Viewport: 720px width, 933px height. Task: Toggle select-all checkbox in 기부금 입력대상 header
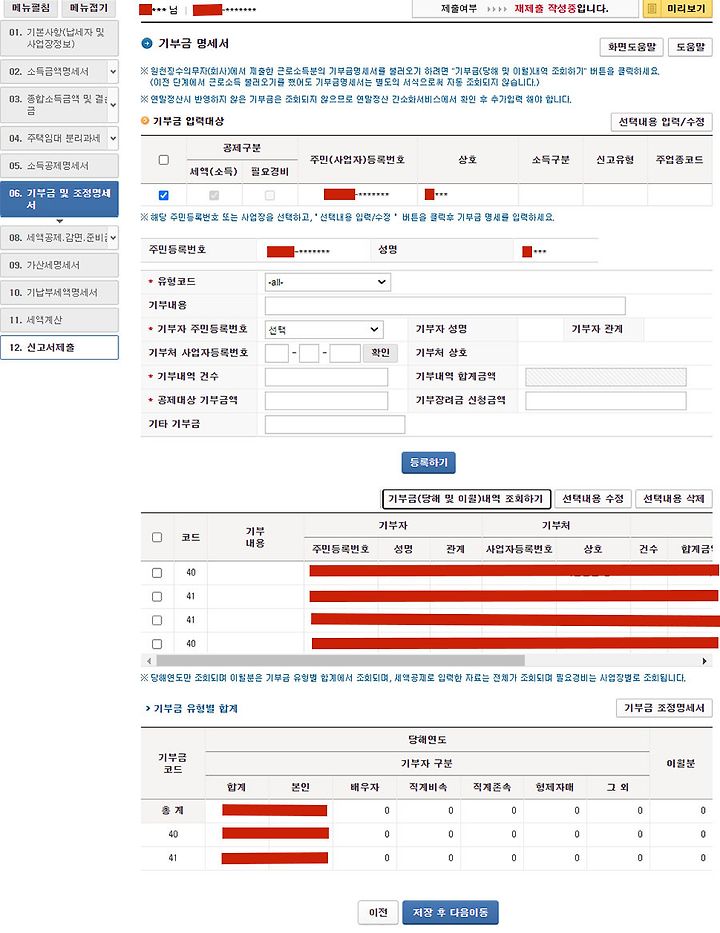pyautogui.click(x=164, y=159)
